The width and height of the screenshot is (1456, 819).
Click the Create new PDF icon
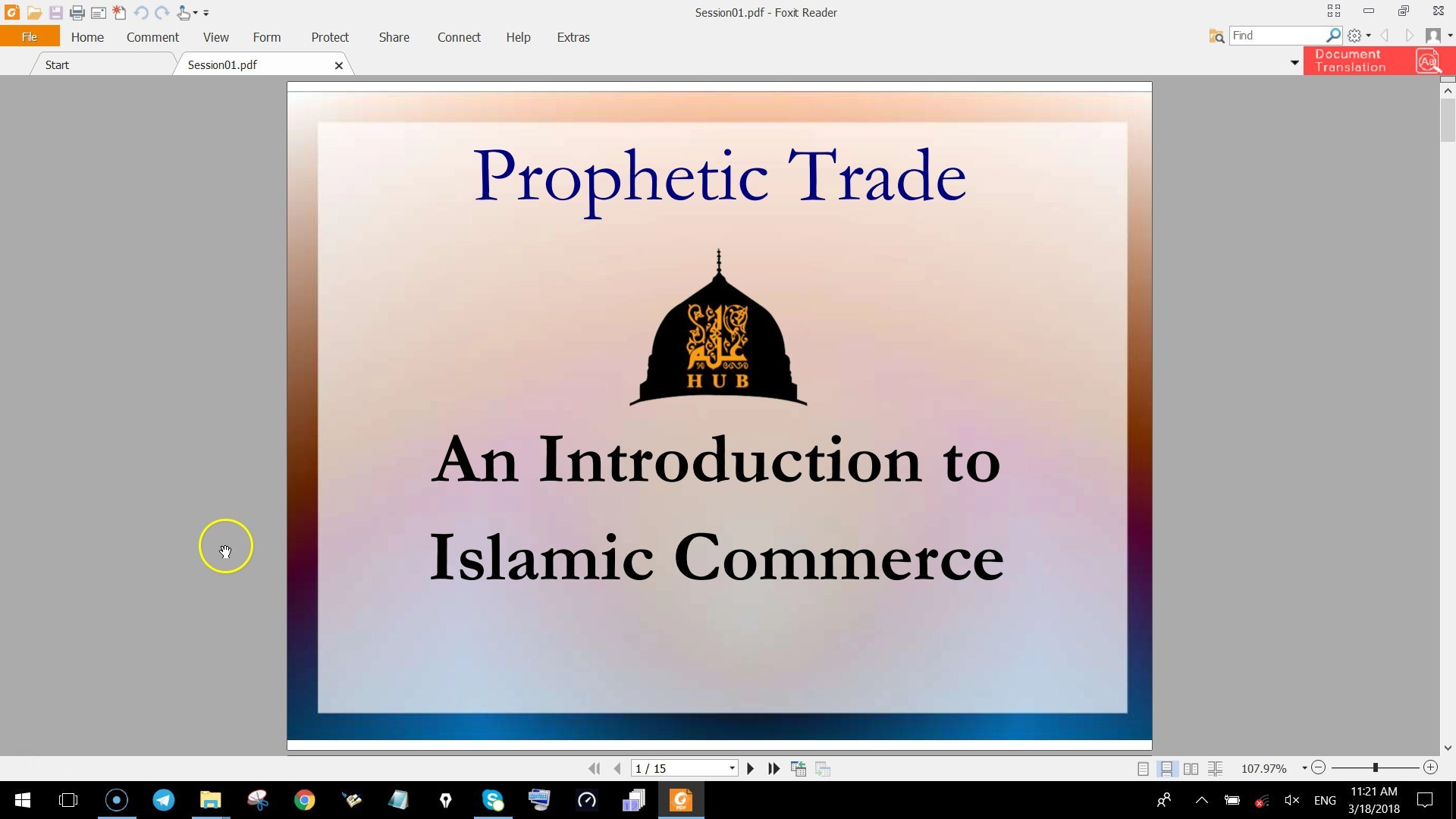pyautogui.click(x=119, y=13)
